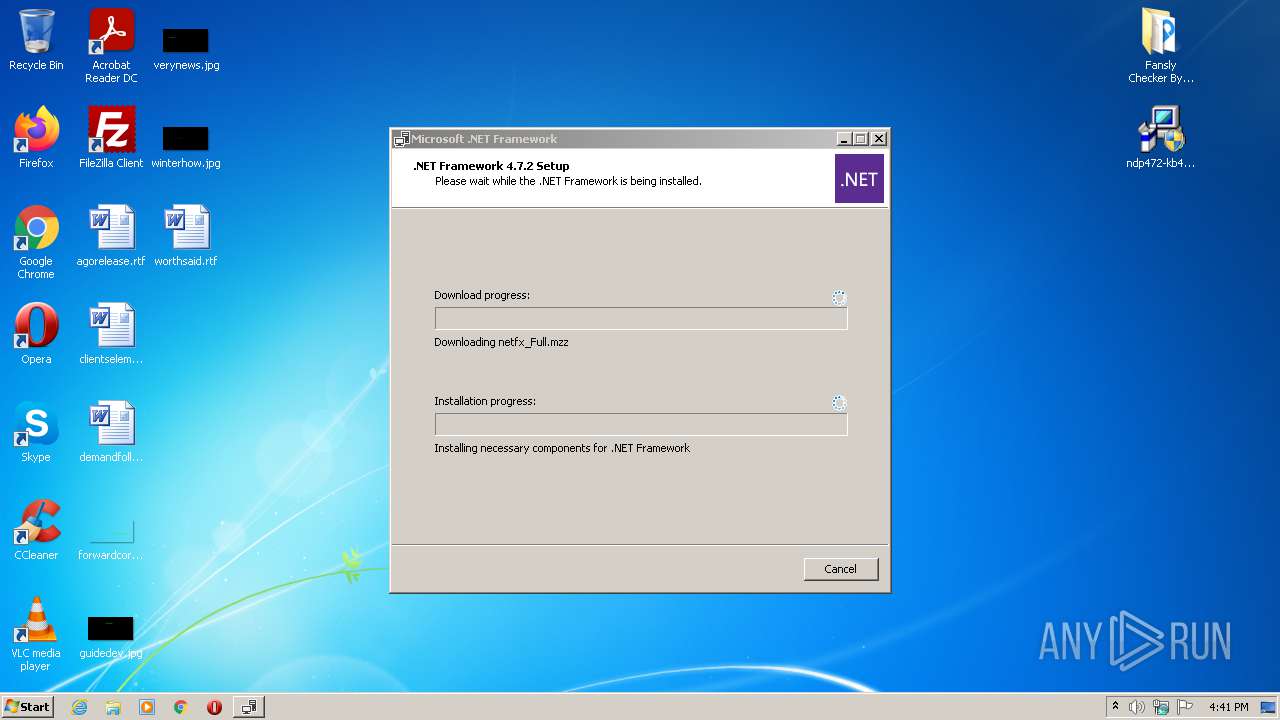This screenshot has height=720, width=1280.
Task: Select winterhow.jpg desktop file
Action: [x=186, y=146]
